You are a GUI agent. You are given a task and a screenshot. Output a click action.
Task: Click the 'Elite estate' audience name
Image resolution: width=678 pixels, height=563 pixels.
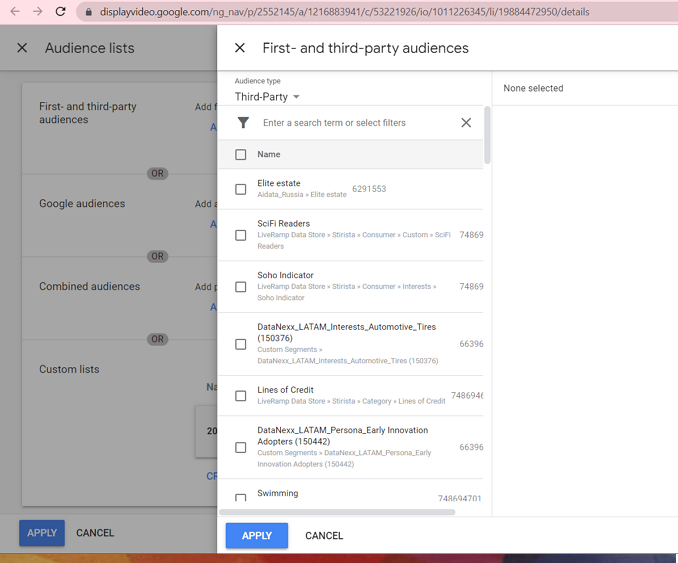[279, 183]
